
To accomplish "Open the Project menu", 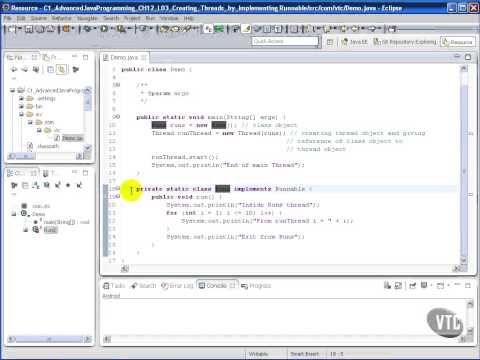I will point(132,18).
